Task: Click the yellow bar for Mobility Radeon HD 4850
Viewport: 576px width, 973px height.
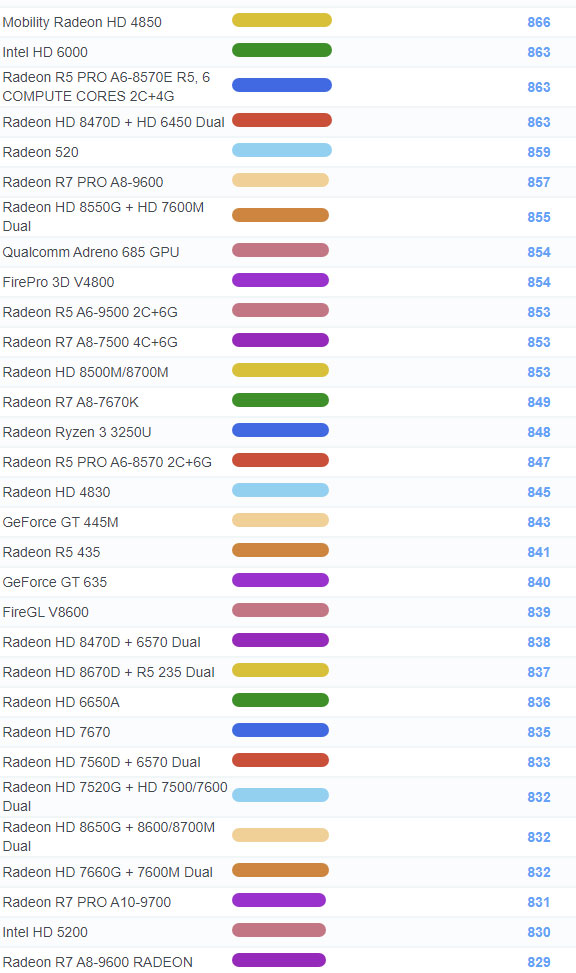Action: (282, 20)
